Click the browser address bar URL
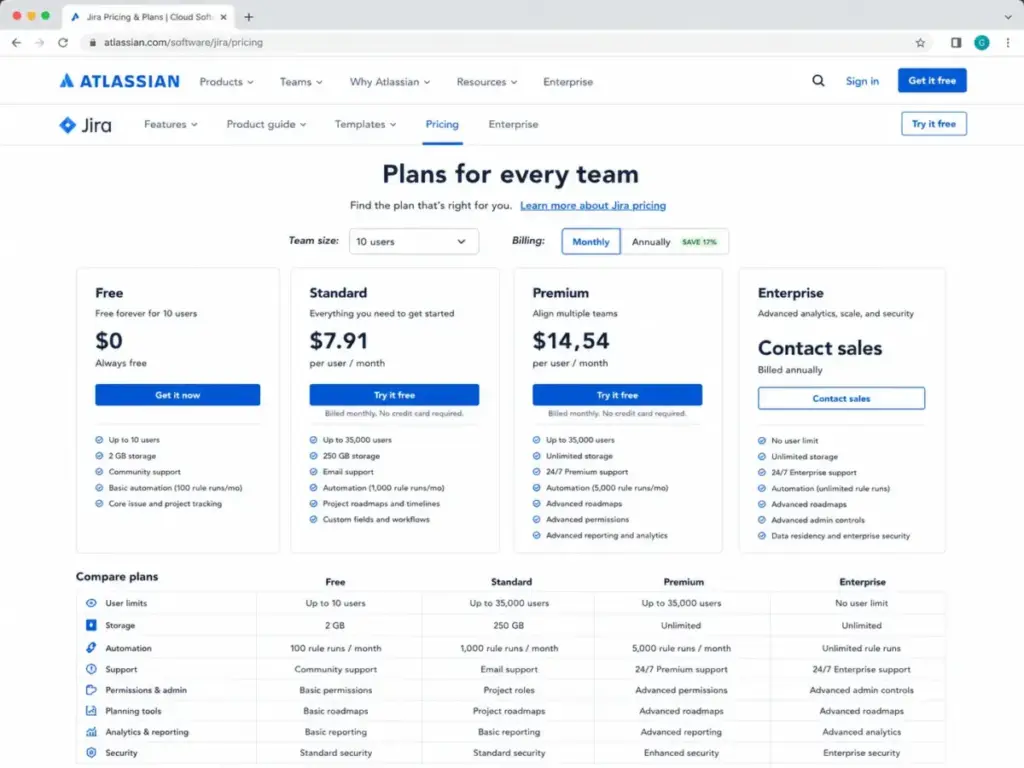The width and height of the screenshot is (1024, 768). (184, 42)
